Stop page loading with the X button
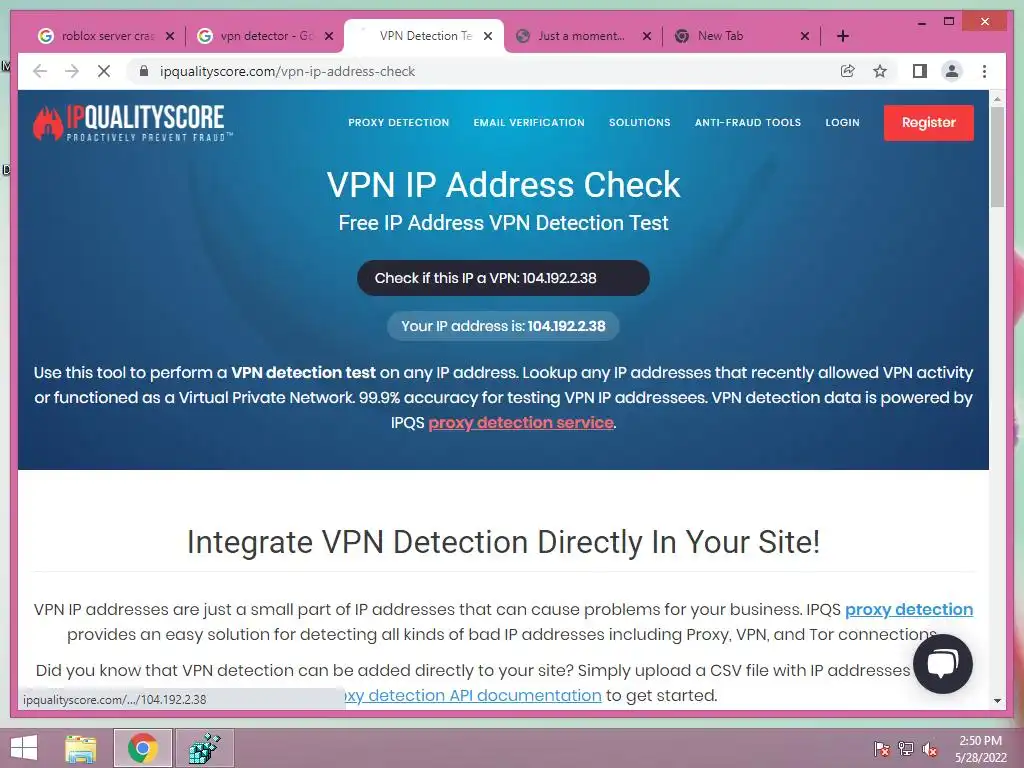The image size is (1024, 768). pyautogui.click(x=104, y=71)
